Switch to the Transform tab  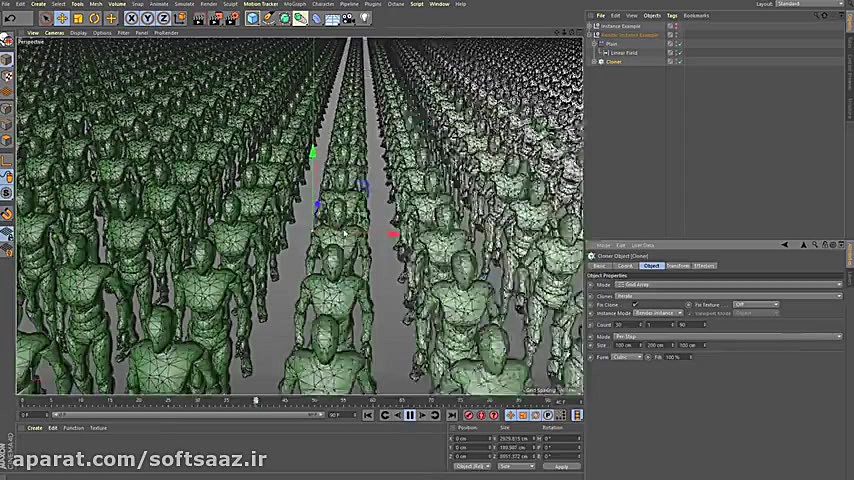tap(677, 266)
